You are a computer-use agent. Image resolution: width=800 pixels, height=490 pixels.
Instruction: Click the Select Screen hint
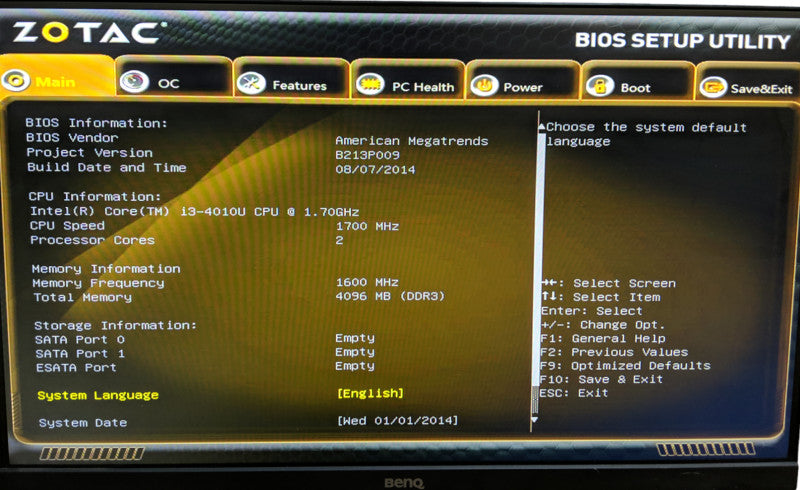click(x=609, y=283)
